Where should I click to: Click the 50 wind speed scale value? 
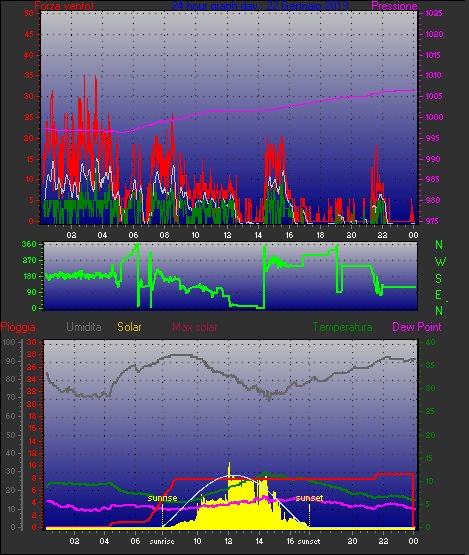click(x=29, y=13)
